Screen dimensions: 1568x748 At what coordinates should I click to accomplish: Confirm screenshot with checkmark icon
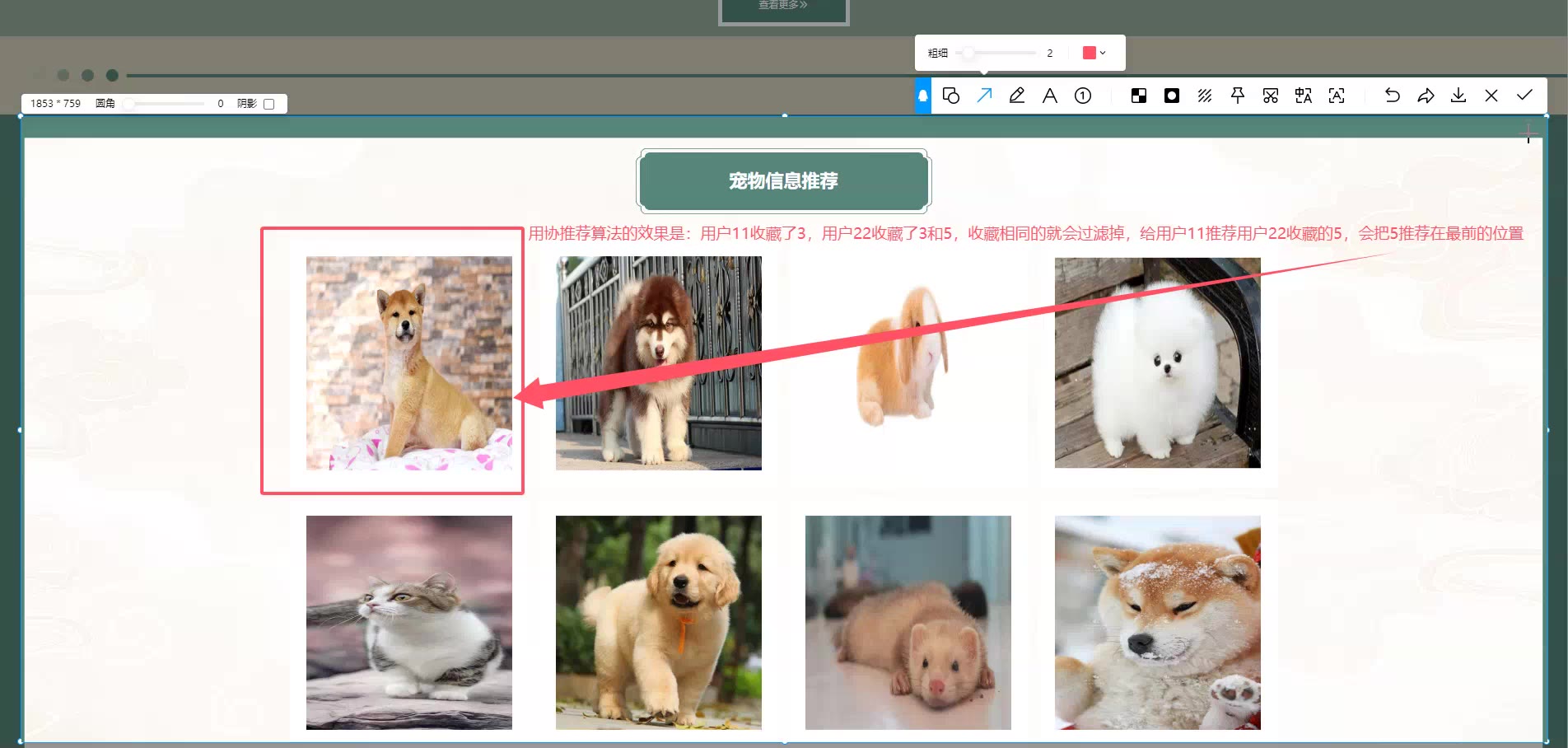pos(1524,96)
